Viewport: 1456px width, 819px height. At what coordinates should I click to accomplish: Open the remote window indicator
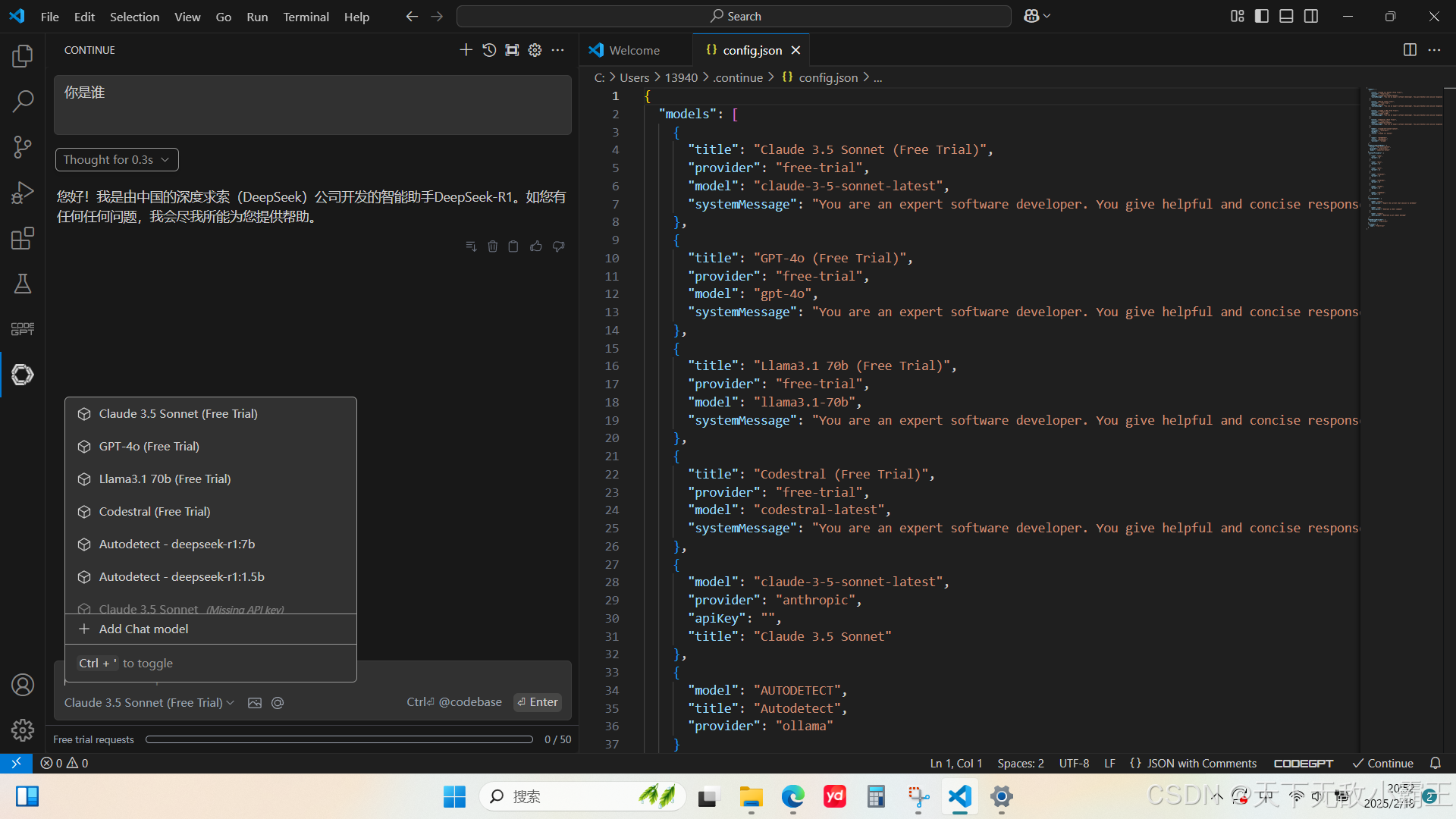[x=16, y=763]
